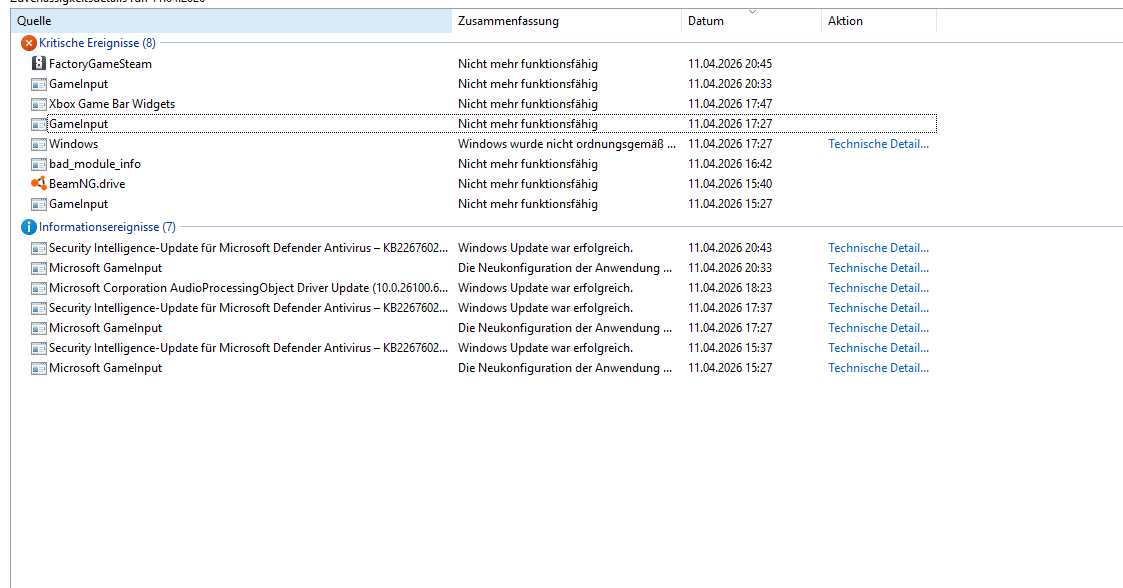This screenshot has width=1123, height=588.
Task: Click the icon of Microsoft GameInput at 15:27
Action: coord(39,368)
